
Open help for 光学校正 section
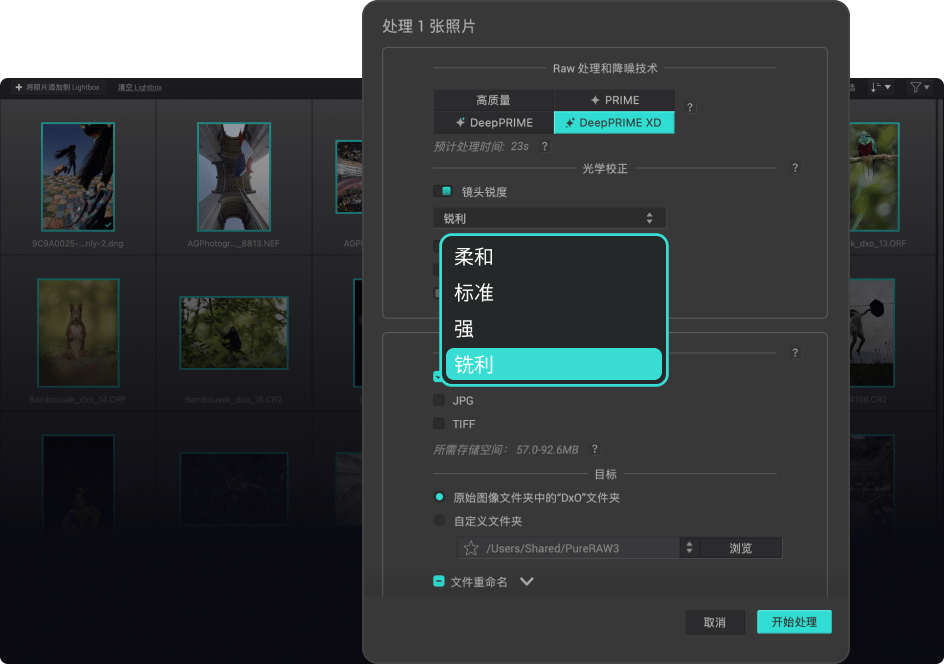coord(795,168)
